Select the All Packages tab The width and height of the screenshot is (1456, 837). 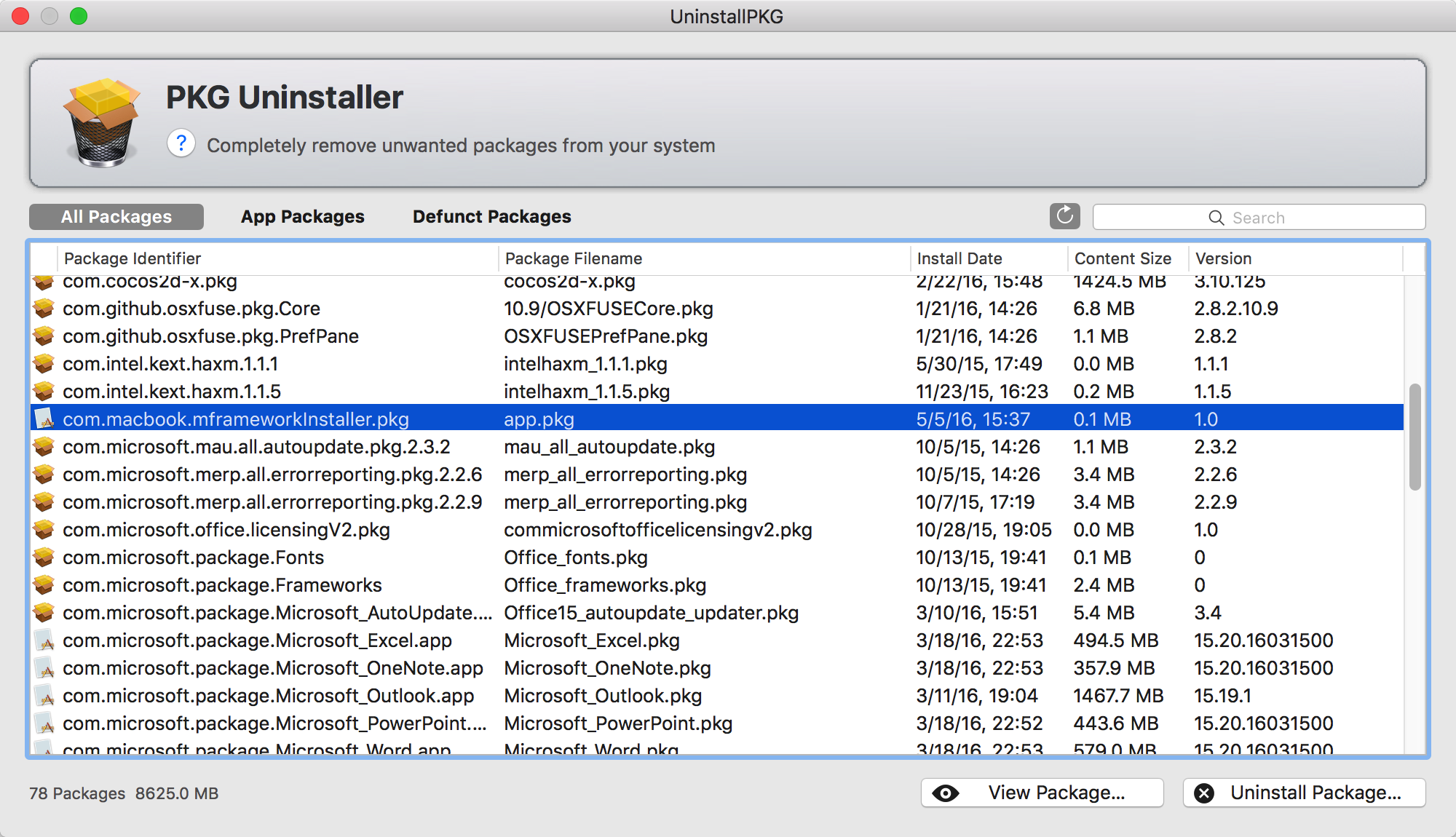(x=116, y=217)
